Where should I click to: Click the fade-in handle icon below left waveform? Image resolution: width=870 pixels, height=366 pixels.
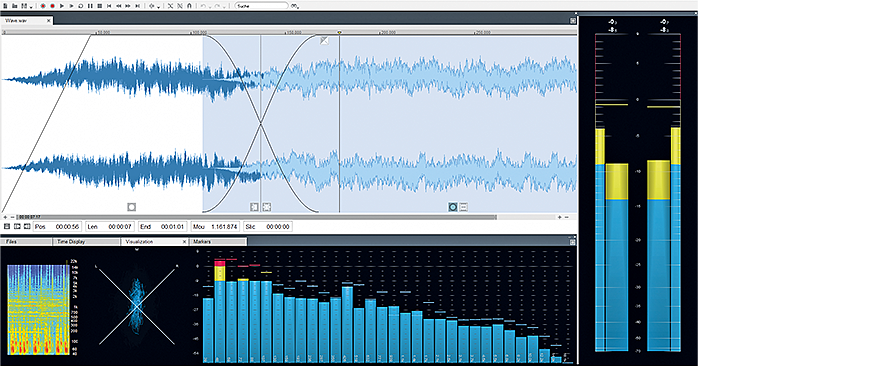pyautogui.click(x=131, y=207)
